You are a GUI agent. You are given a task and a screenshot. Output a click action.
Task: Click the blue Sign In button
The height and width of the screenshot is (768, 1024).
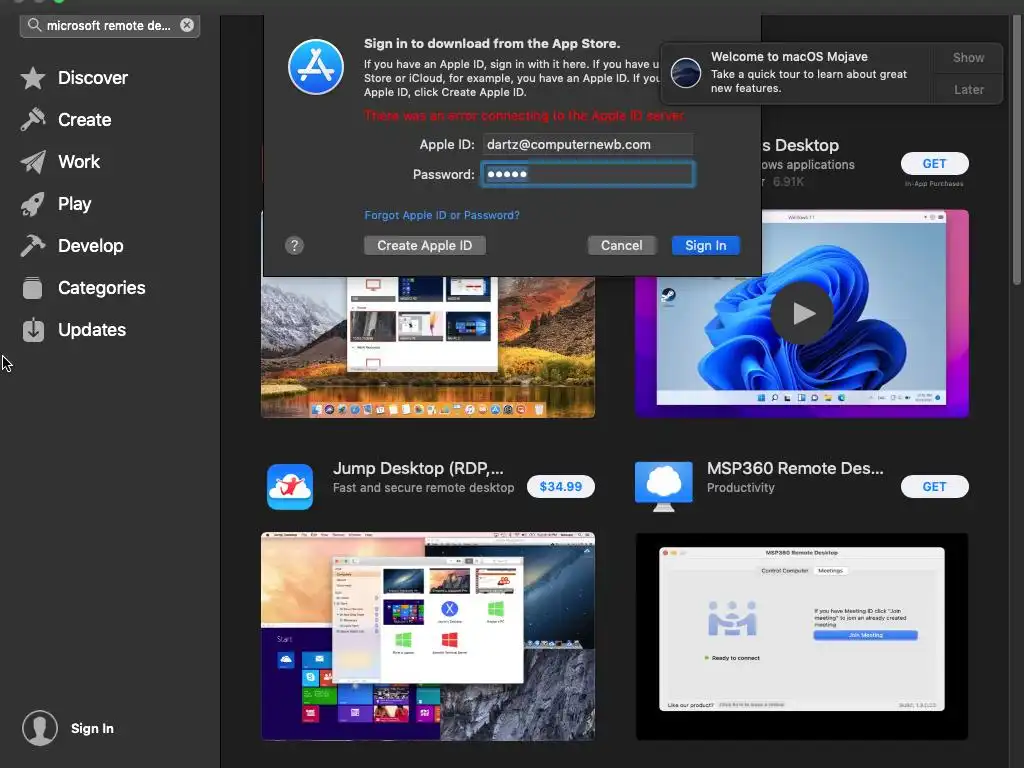point(705,246)
